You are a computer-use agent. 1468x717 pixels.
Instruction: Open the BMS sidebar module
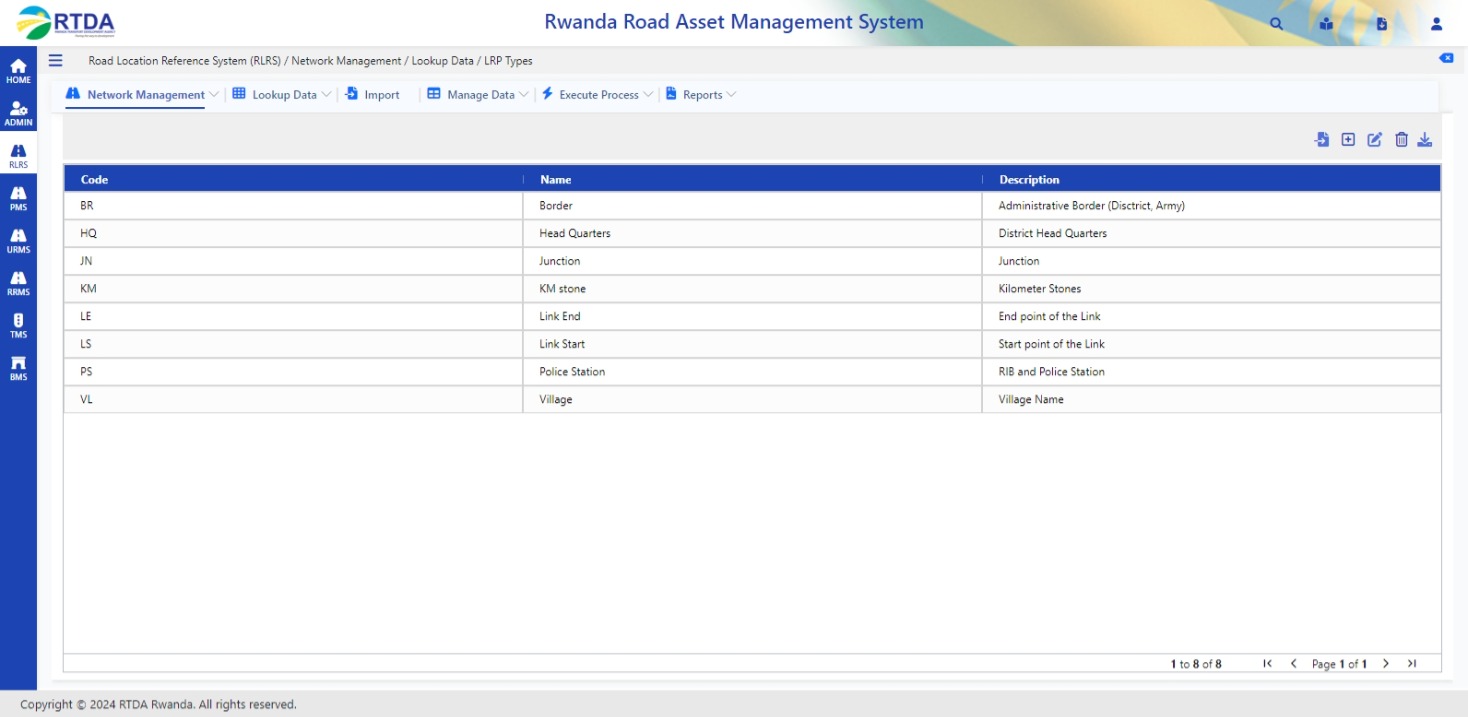[x=18, y=369]
